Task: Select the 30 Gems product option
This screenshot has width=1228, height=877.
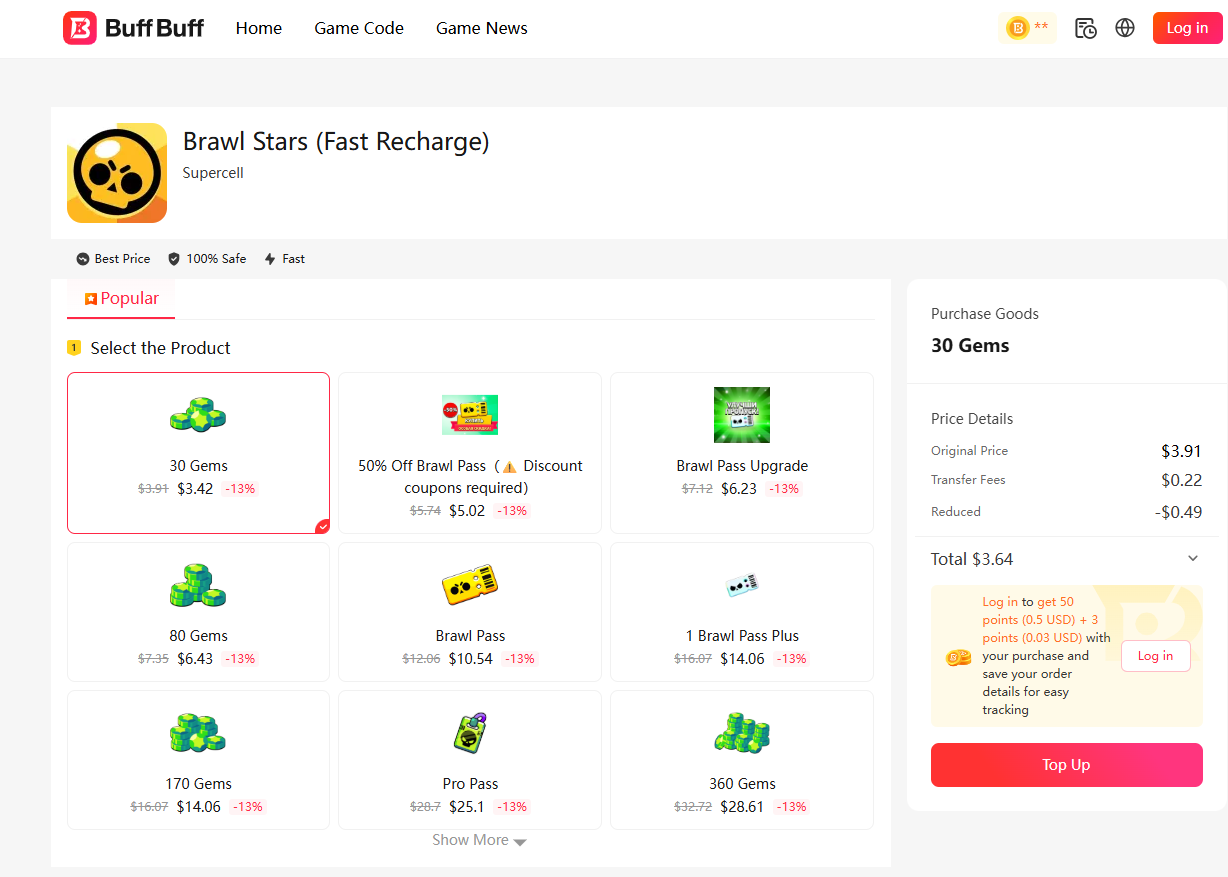Action: click(x=198, y=453)
